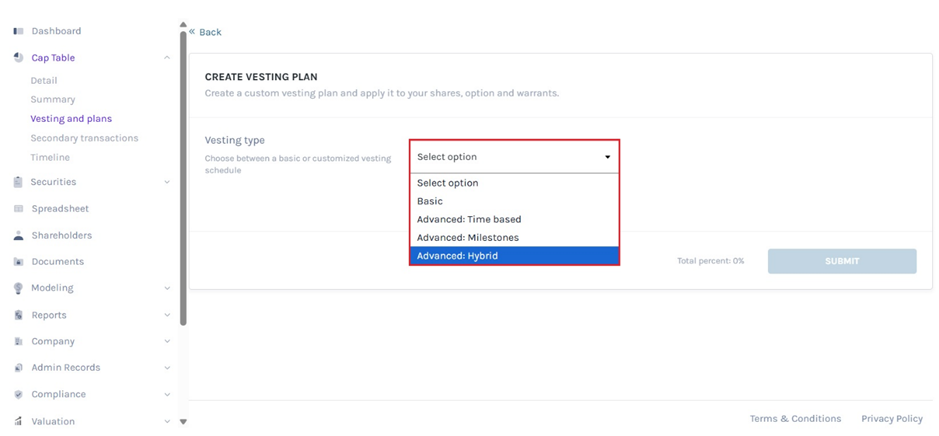Open the Privacy Policy link
The width and height of the screenshot is (939, 436).
tap(891, 419)
